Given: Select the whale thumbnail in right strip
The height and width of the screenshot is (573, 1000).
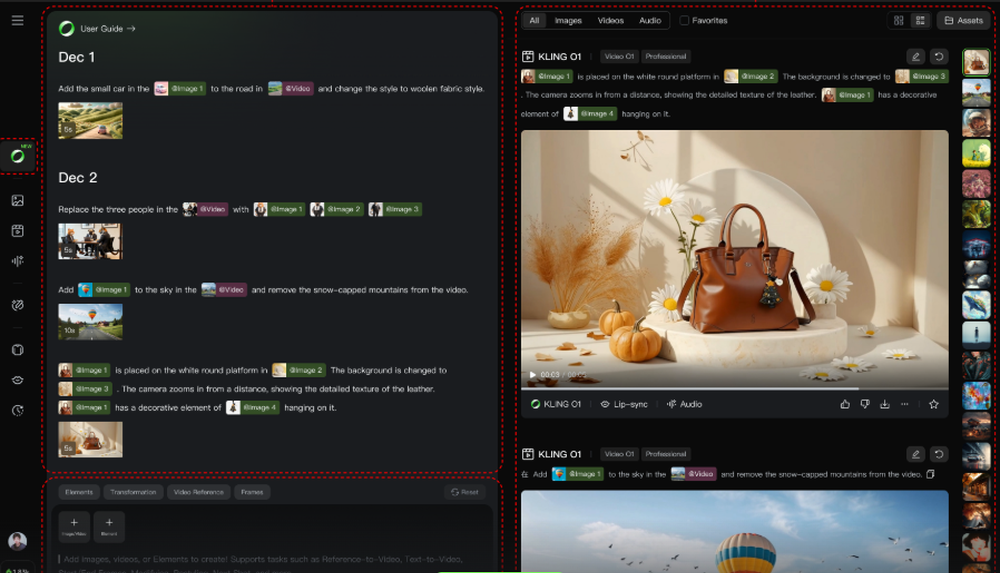Looking at the screenshot, I should click(976, 305).
